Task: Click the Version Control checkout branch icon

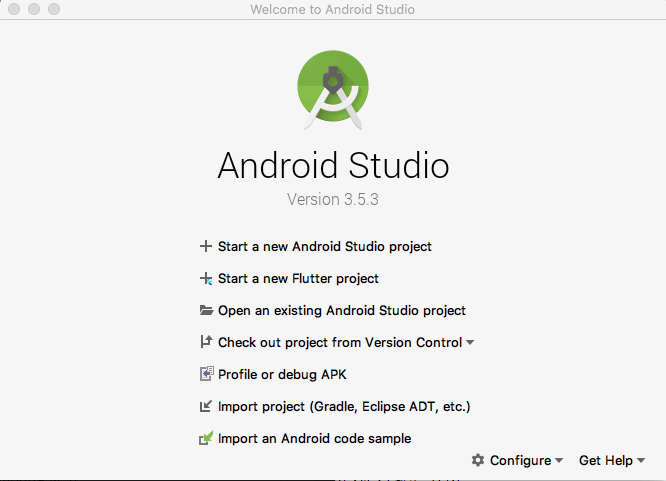Action: (x=206, y=342)
